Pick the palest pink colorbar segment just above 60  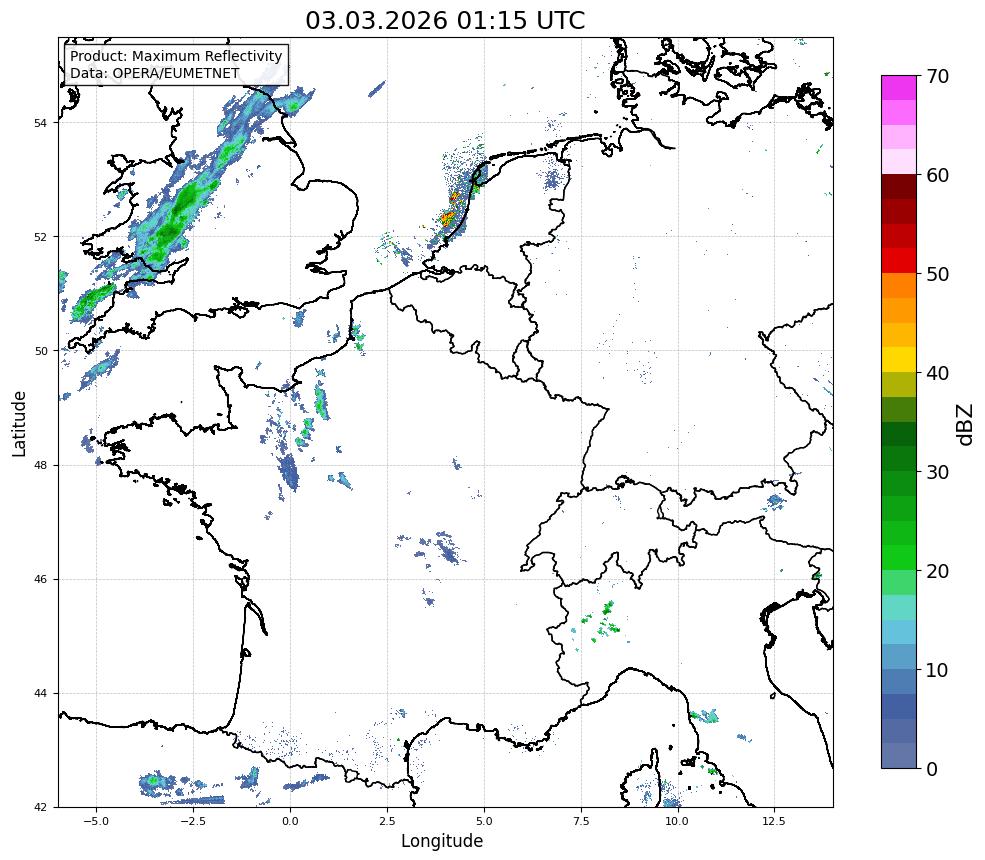pos(899,162)
